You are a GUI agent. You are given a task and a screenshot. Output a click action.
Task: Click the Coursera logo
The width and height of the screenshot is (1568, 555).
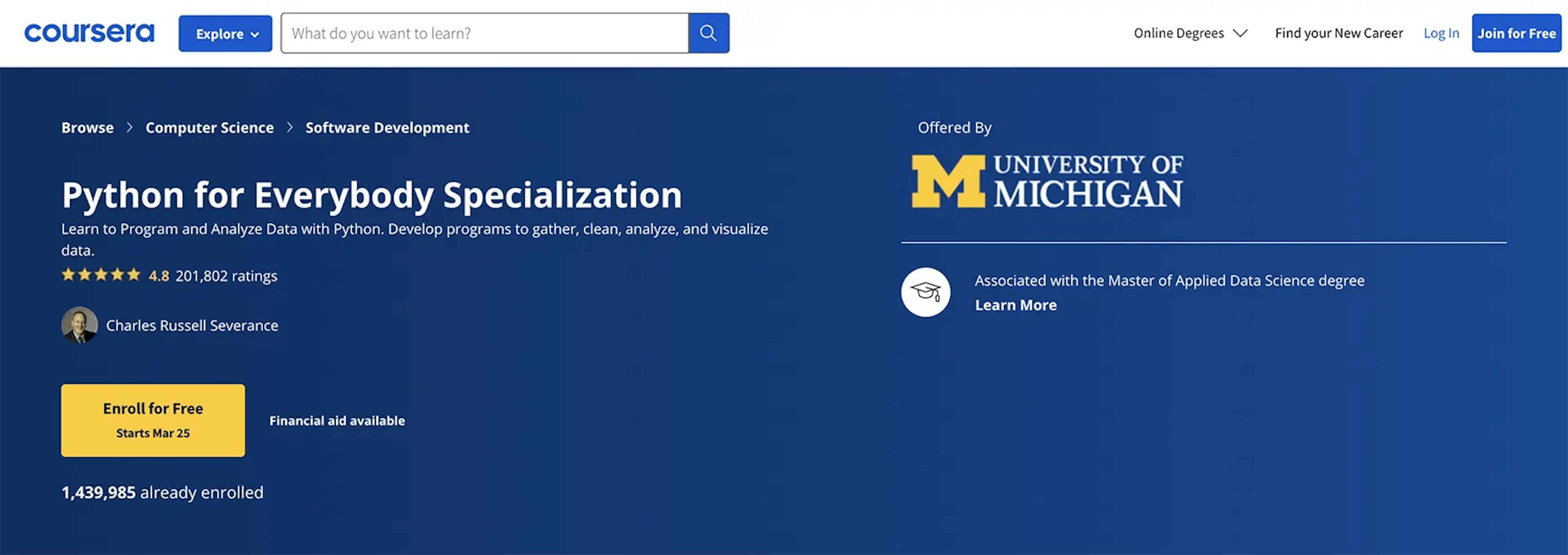89,33
